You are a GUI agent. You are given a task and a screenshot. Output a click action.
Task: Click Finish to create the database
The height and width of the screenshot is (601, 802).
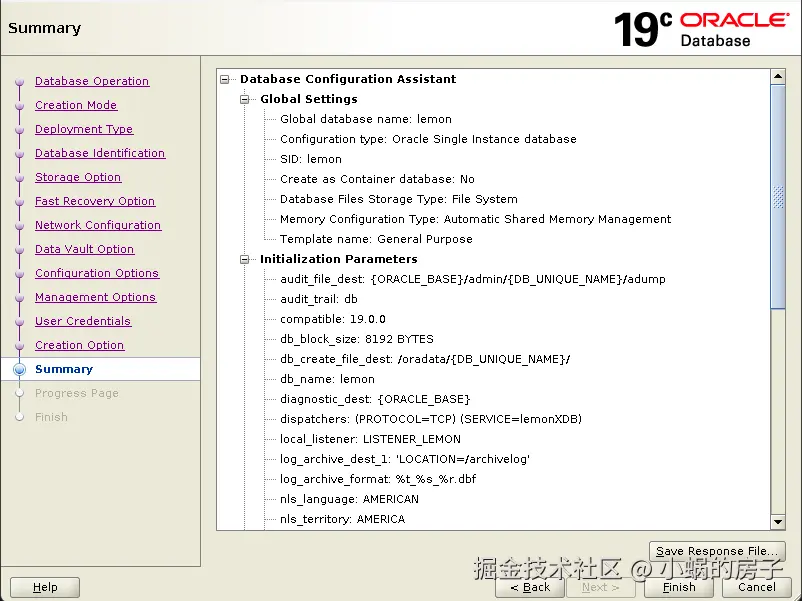pos(679,587)
